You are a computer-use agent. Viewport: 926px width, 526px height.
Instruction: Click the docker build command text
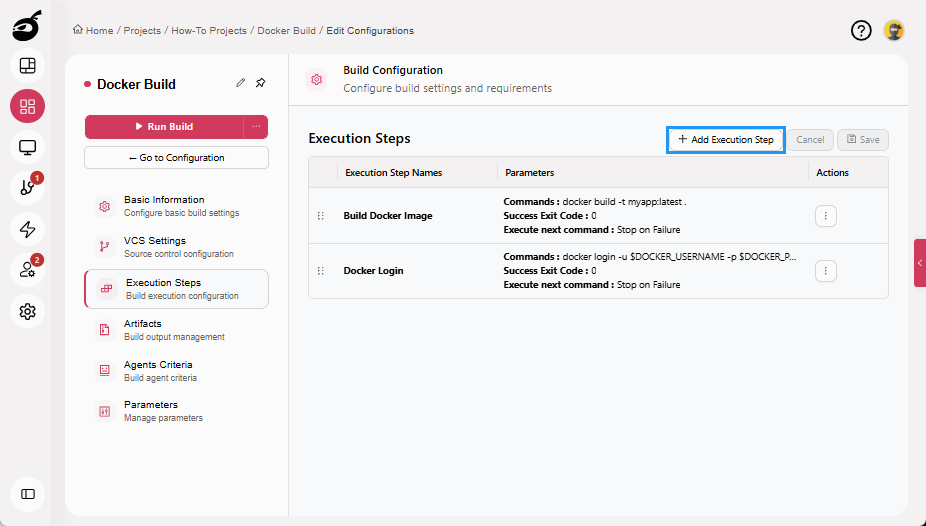(x=624, y=201)
